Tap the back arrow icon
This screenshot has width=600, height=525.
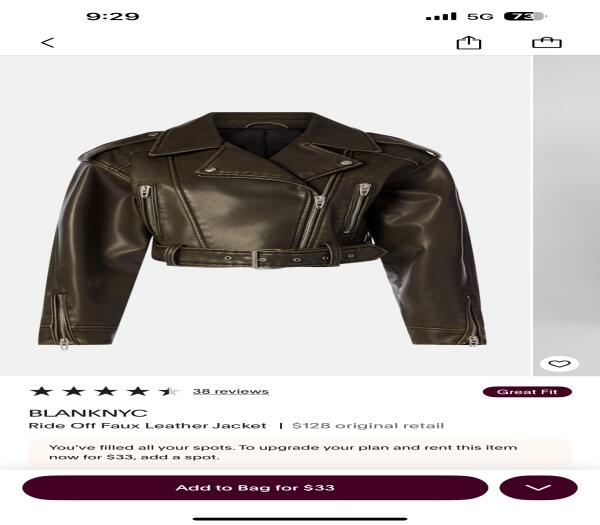[47, 42]
